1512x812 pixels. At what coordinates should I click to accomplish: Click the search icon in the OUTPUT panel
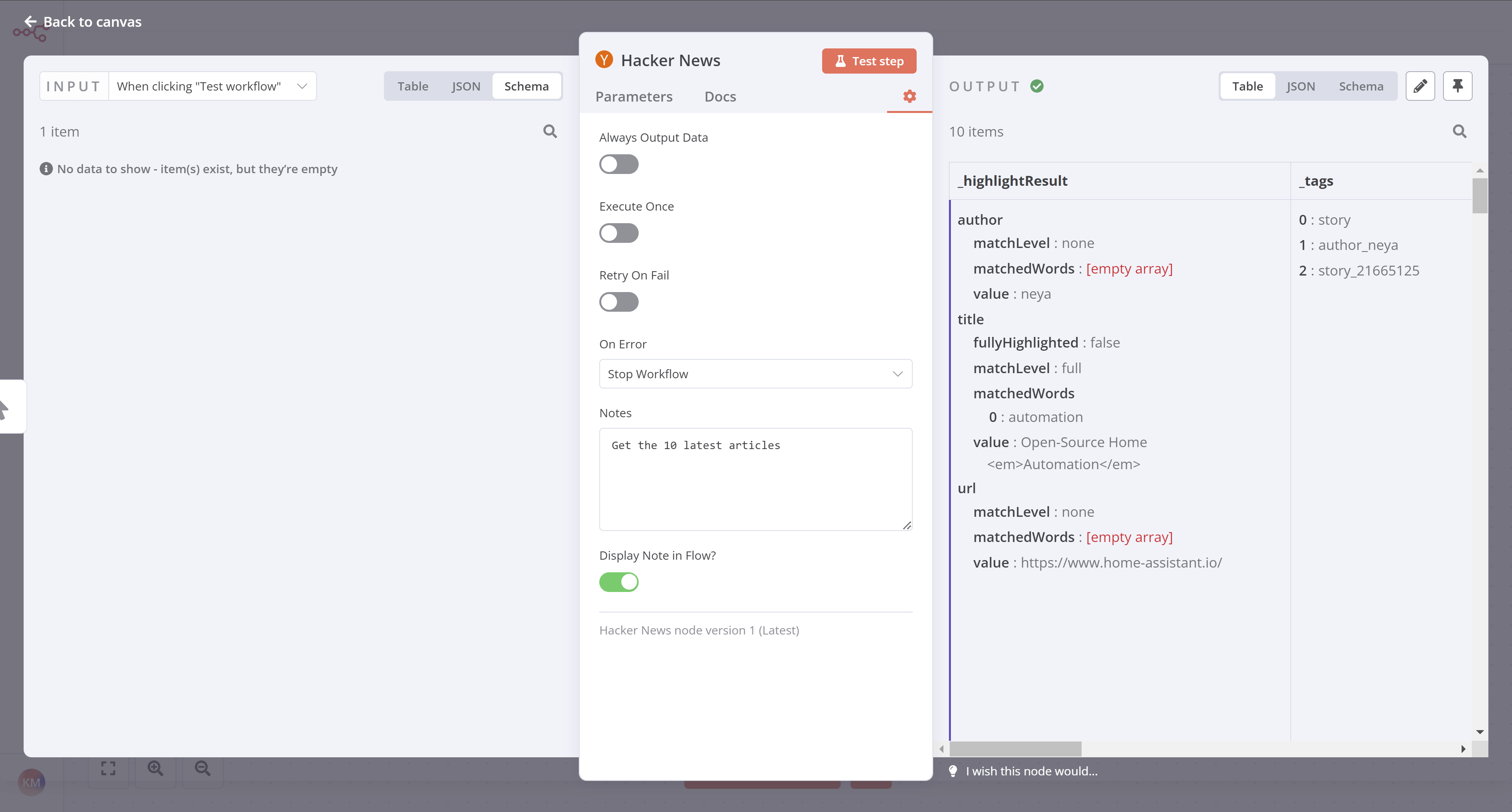click(x=1459, y=131)
